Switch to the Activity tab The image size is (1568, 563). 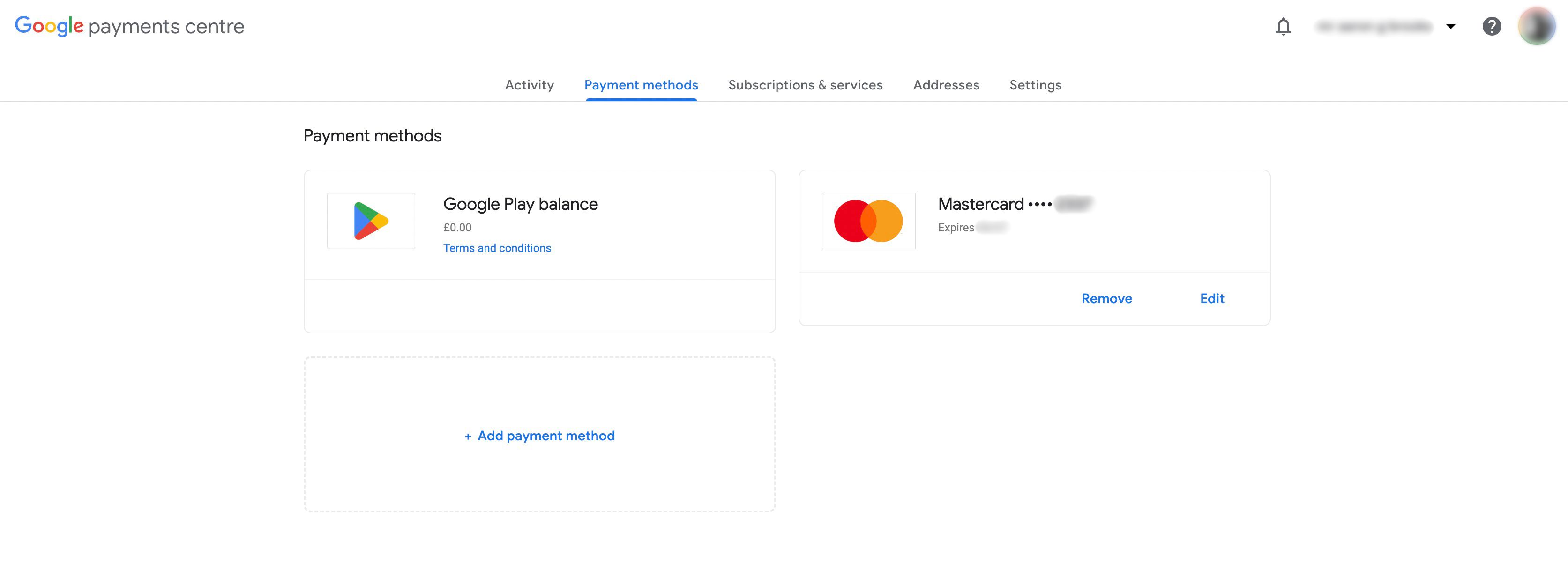(529, 85)
